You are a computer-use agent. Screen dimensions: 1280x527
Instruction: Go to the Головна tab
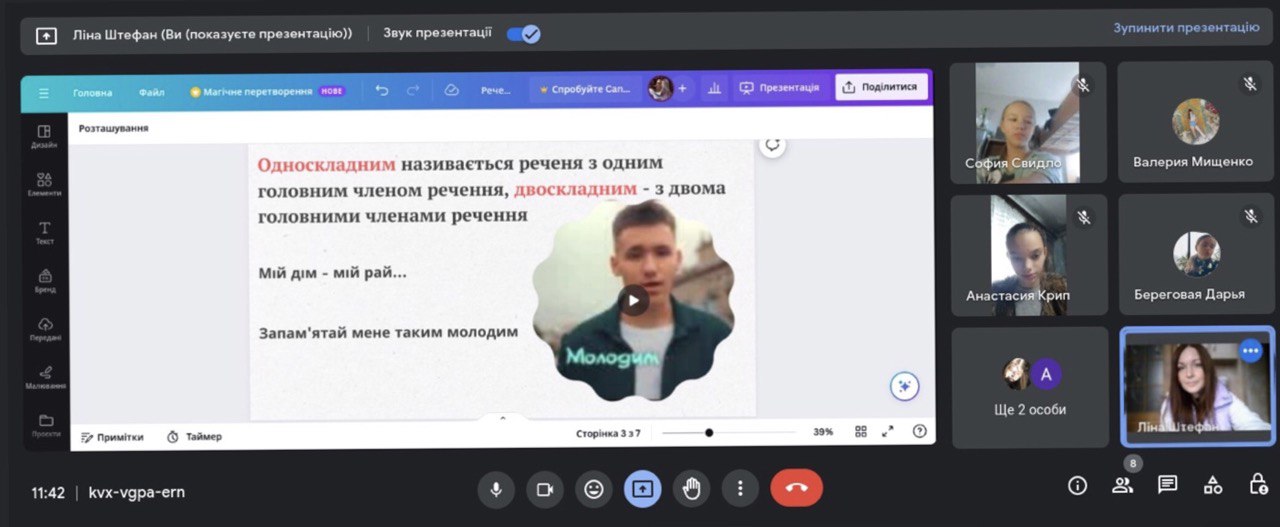(92, 92)
